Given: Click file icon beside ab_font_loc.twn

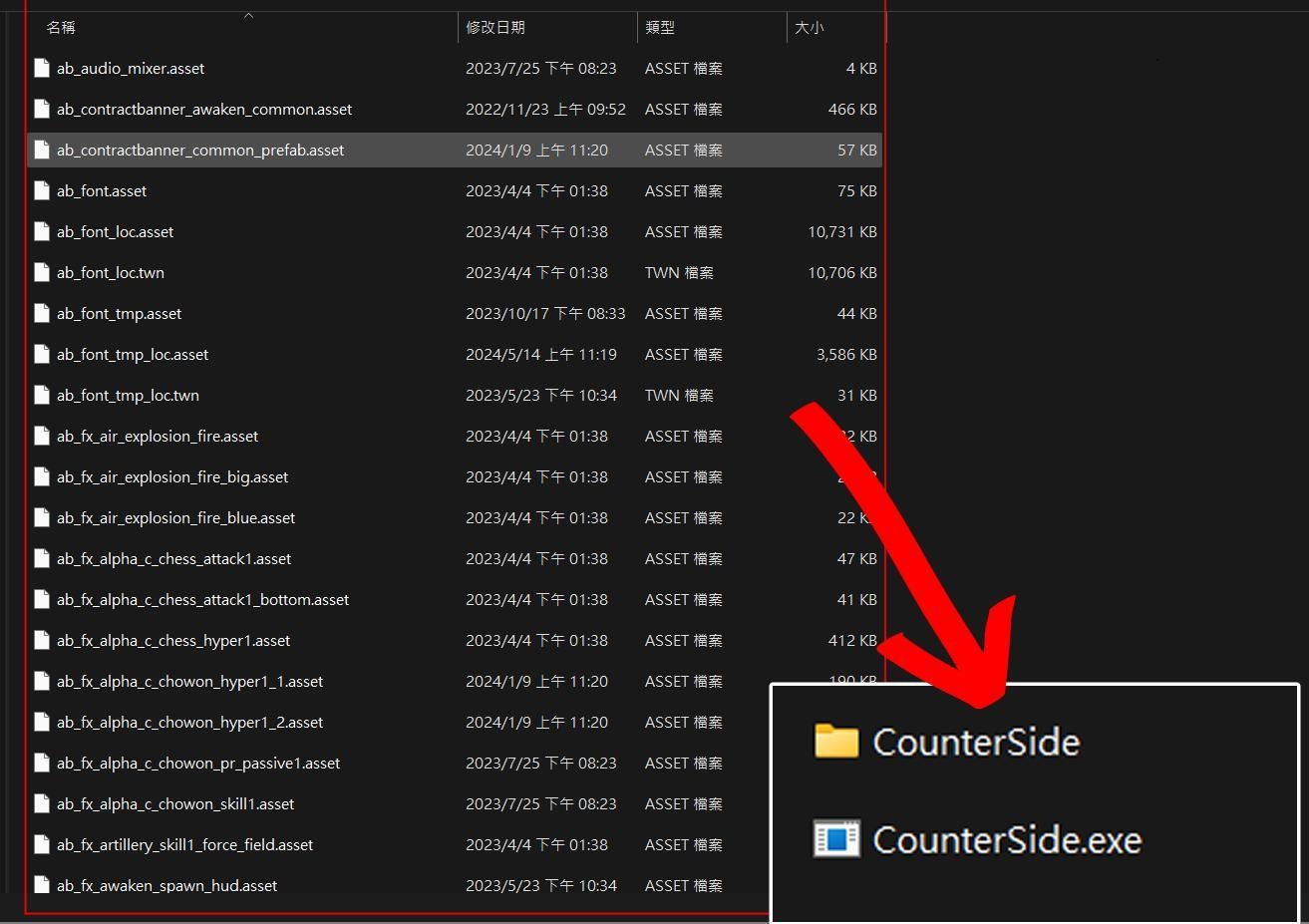Looking at the screenshot, I should pyautogui.click(x=42, y=273).
